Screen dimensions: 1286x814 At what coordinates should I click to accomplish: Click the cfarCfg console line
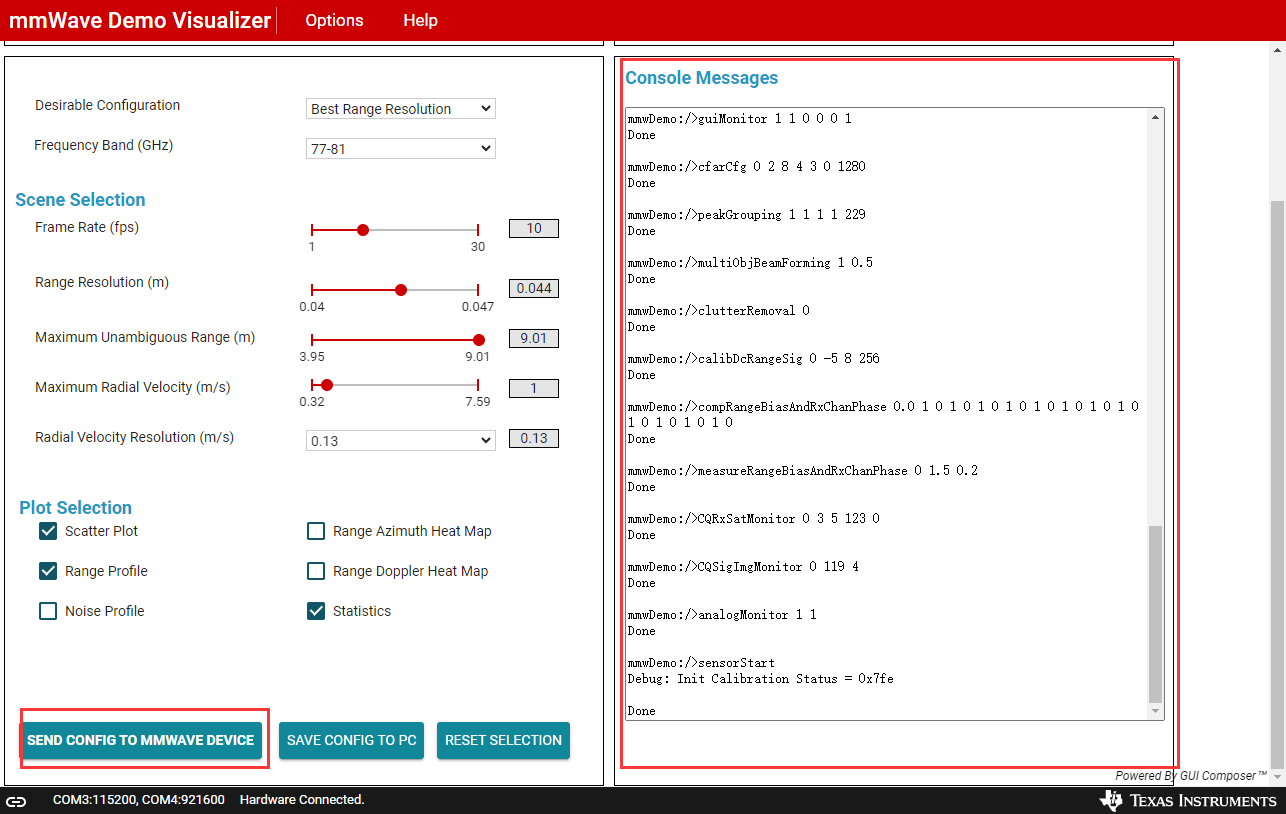pos(746,167)
